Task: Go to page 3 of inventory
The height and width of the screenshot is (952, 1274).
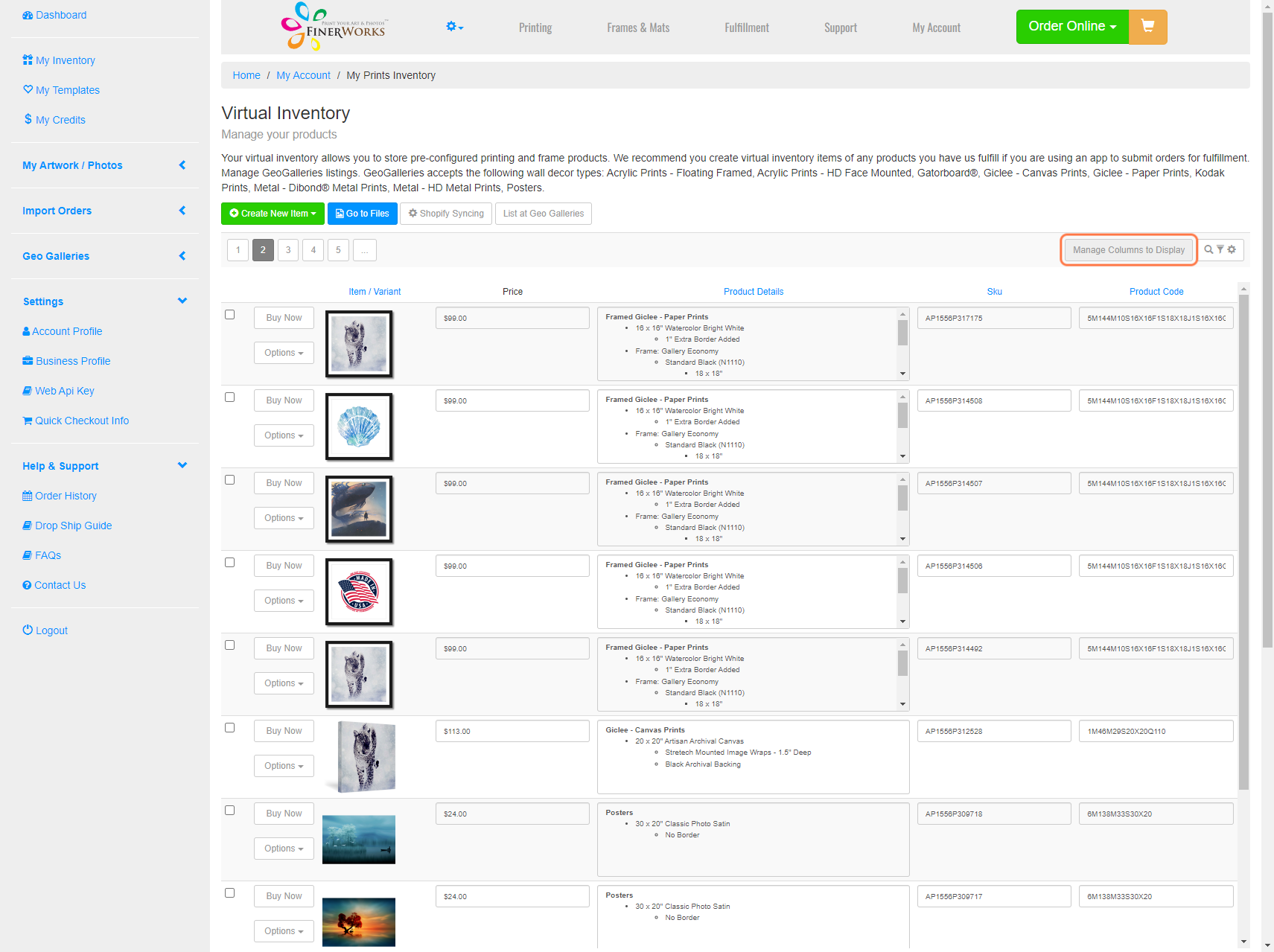Action: (x=288, y=250)
